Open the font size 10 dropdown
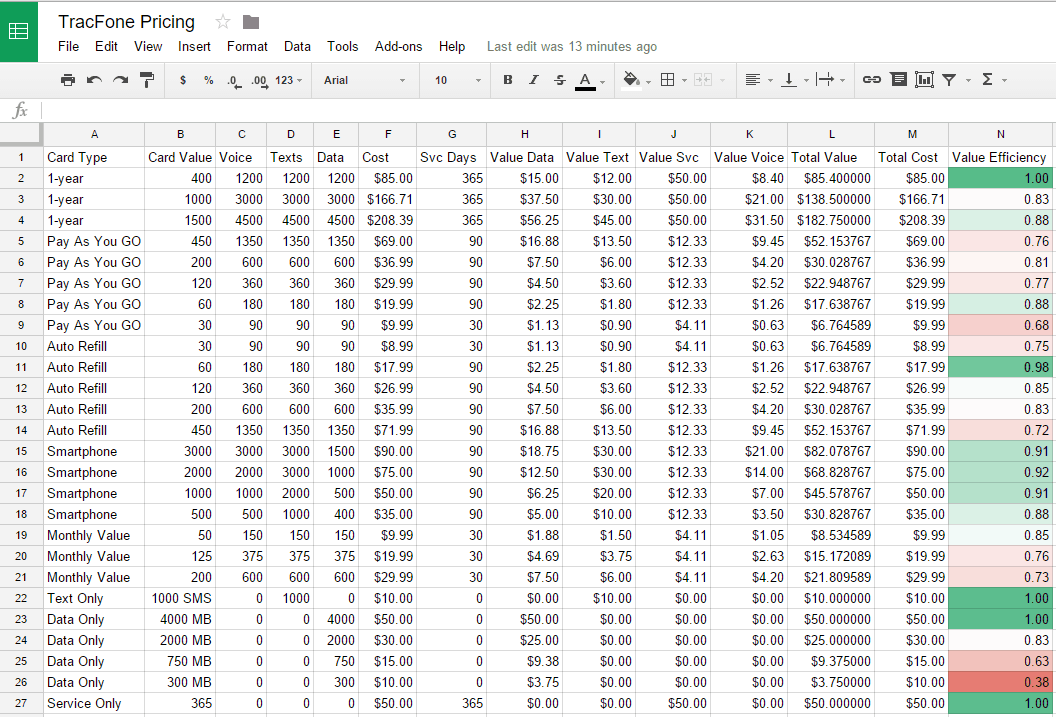The width and height of the screenshot is (1056, 717). click(458, 80)
